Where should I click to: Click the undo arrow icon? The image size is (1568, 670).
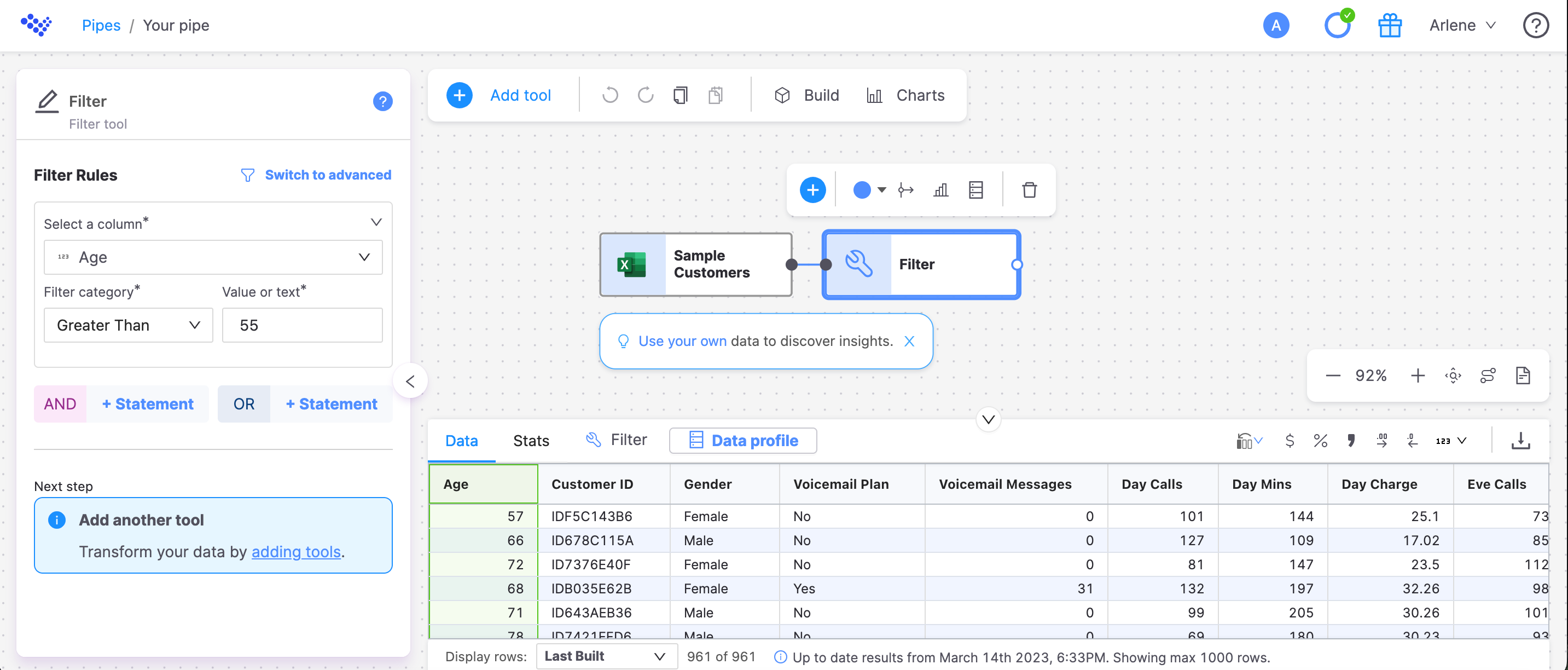[x=610, y=94]
